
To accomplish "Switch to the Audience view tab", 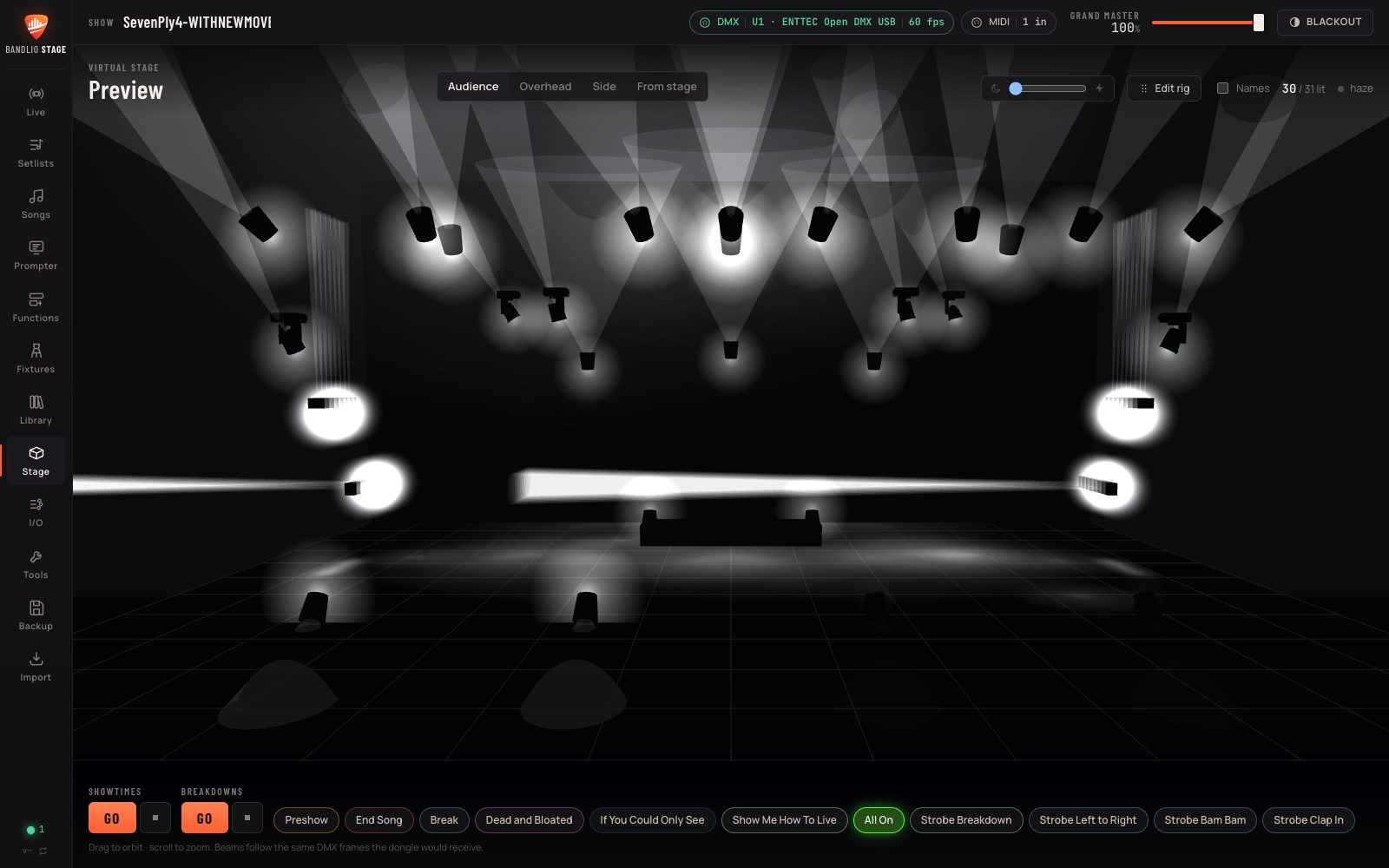I will tap(473, 87).
